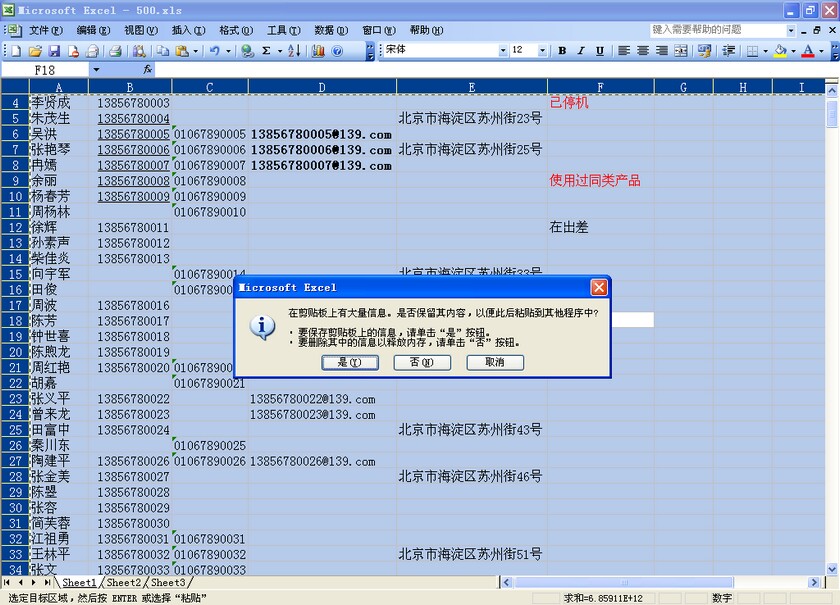Apply the Currency Style icon
This screenshot has height=605, width=840.
pyautogui.click(x=704, y=51)
